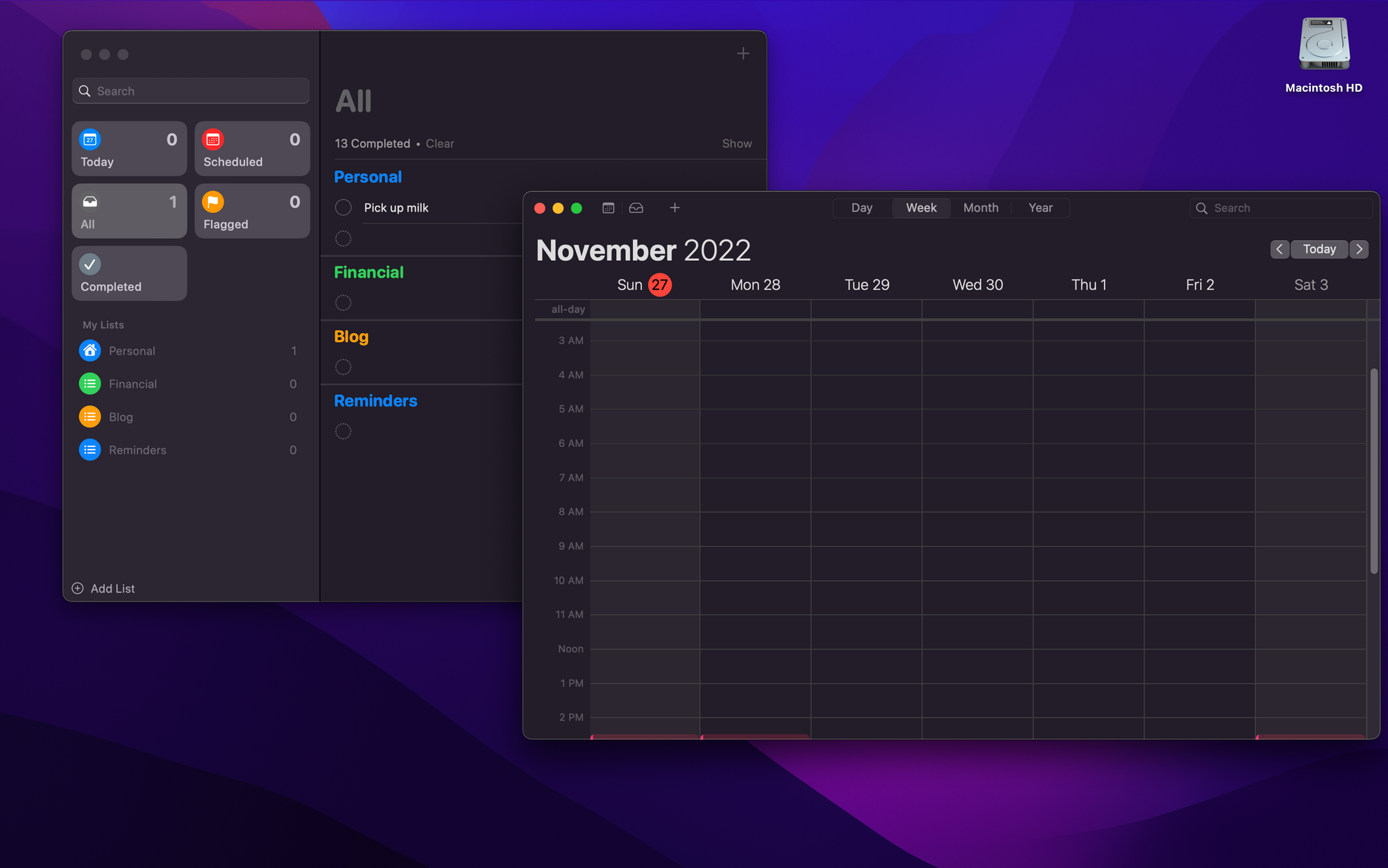Click the Calendar forward navigation arrow
Viewport: 1388px width, 868px height.
click(1359, 249)
